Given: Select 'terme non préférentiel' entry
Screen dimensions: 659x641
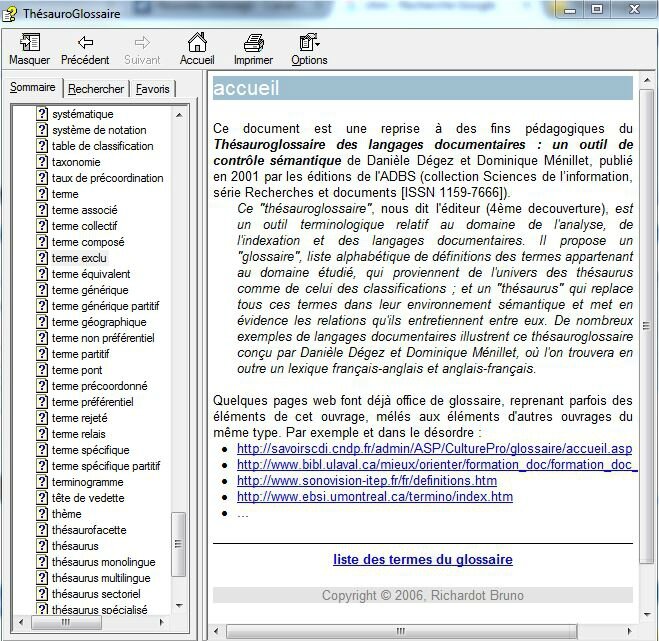Looking at the screenshot, I should pyautogui.click(x=103, y=338).
